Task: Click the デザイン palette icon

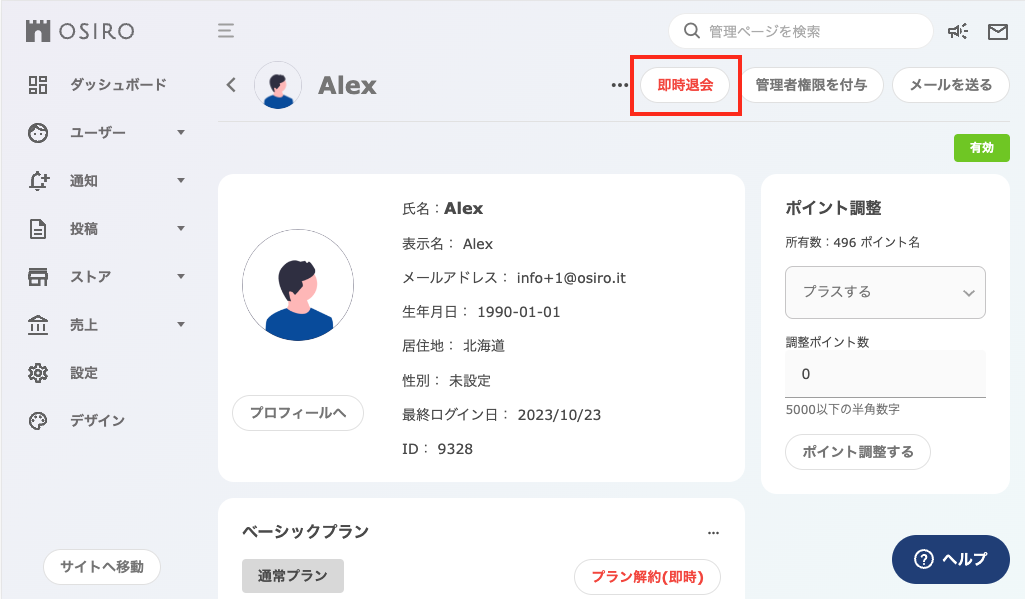Action: 38,420
